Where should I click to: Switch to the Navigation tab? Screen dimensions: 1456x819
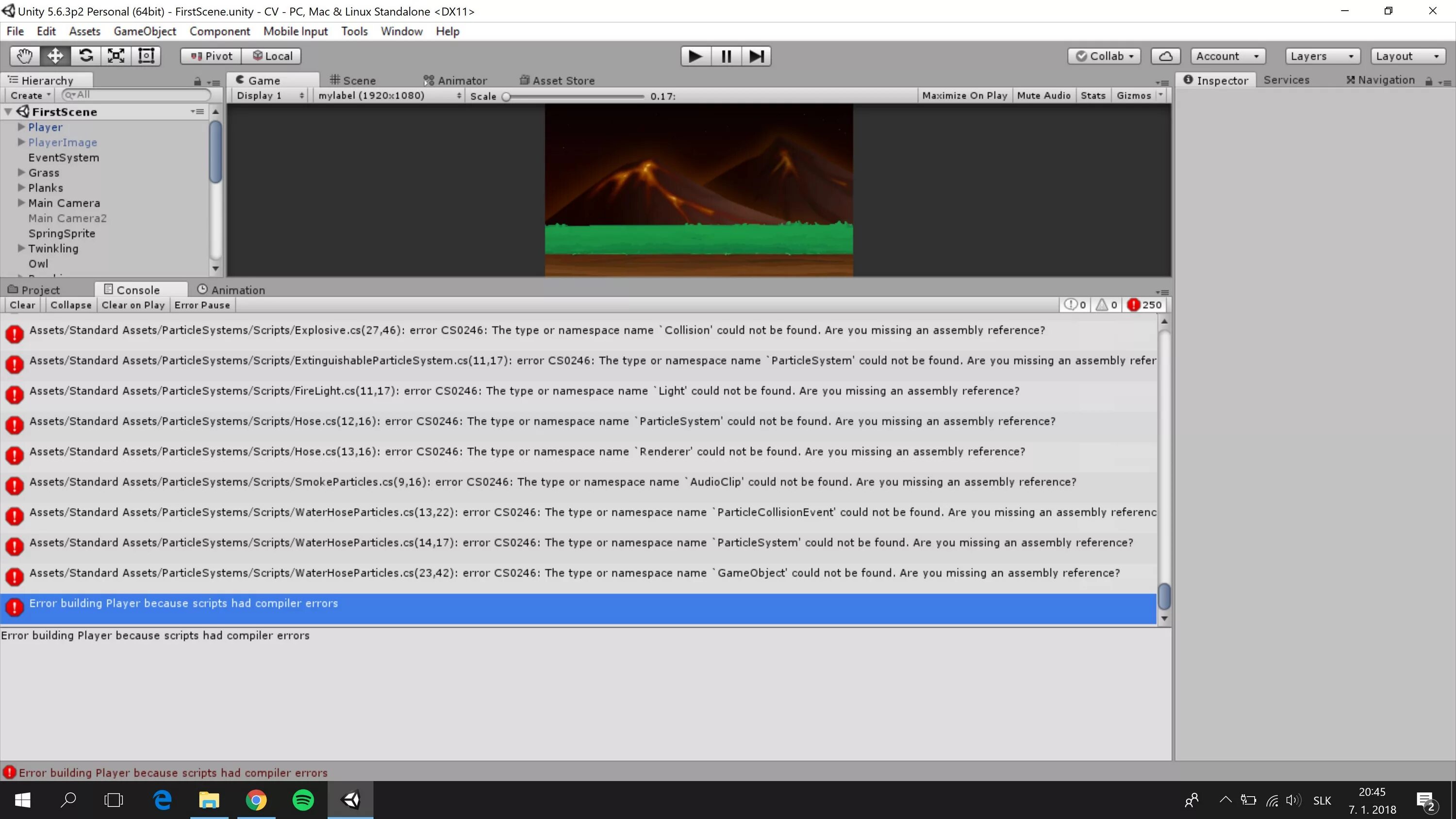coord(1380,80)
